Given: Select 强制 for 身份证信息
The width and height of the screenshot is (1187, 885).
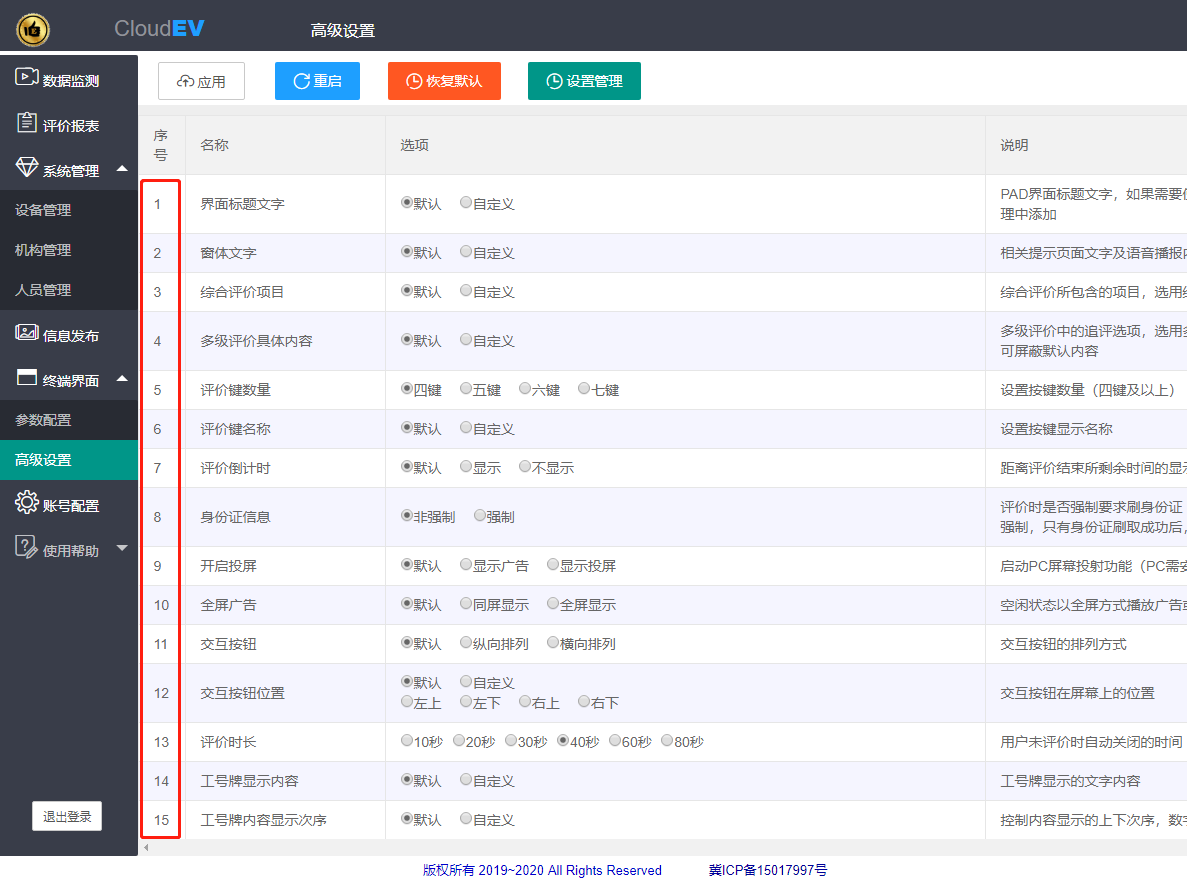Looking at the screenshot, I should pyautogui.click(x=480, y=516).
